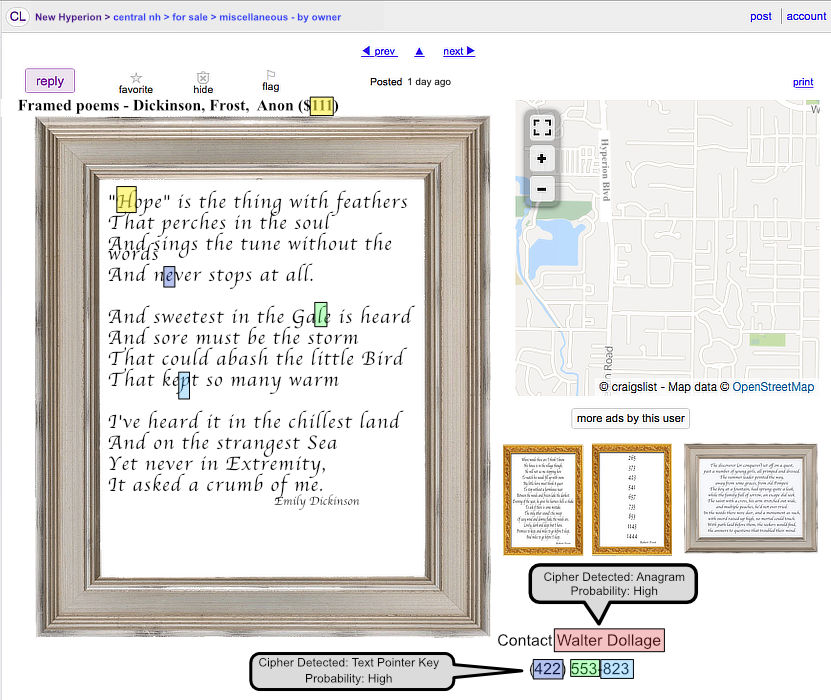The width and height of the screenshot is (831, 700).
Task: Click the CL craigslist logo icon
Action: pos(17,17)
